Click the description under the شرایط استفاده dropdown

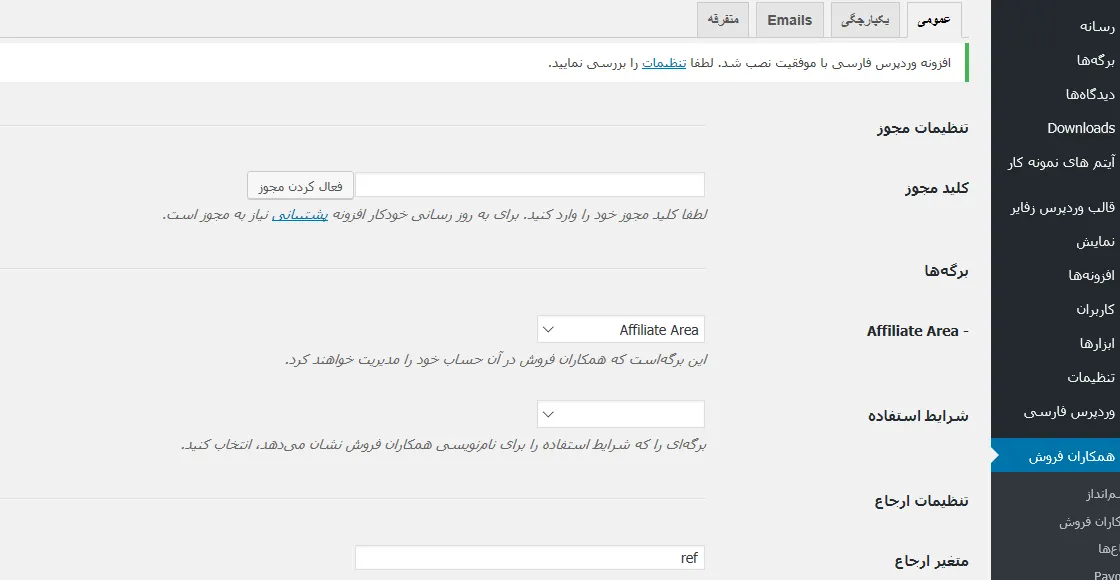(444, 444)
